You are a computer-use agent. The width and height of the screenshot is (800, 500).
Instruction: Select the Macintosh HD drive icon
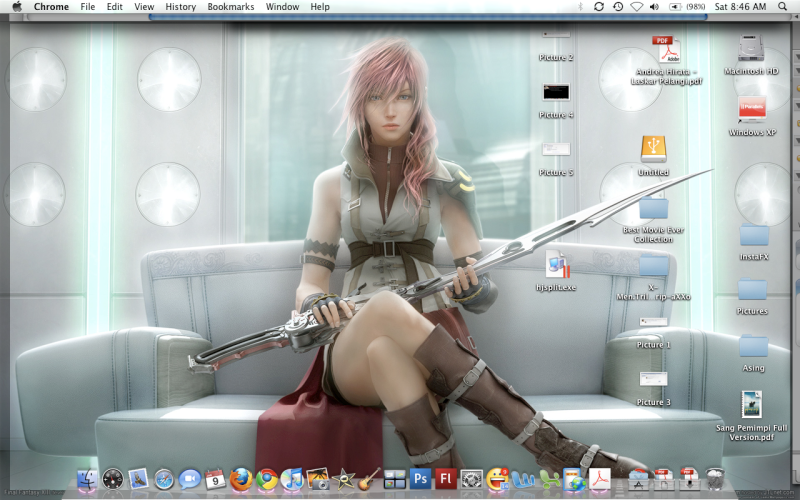click(x=752, y=48)
